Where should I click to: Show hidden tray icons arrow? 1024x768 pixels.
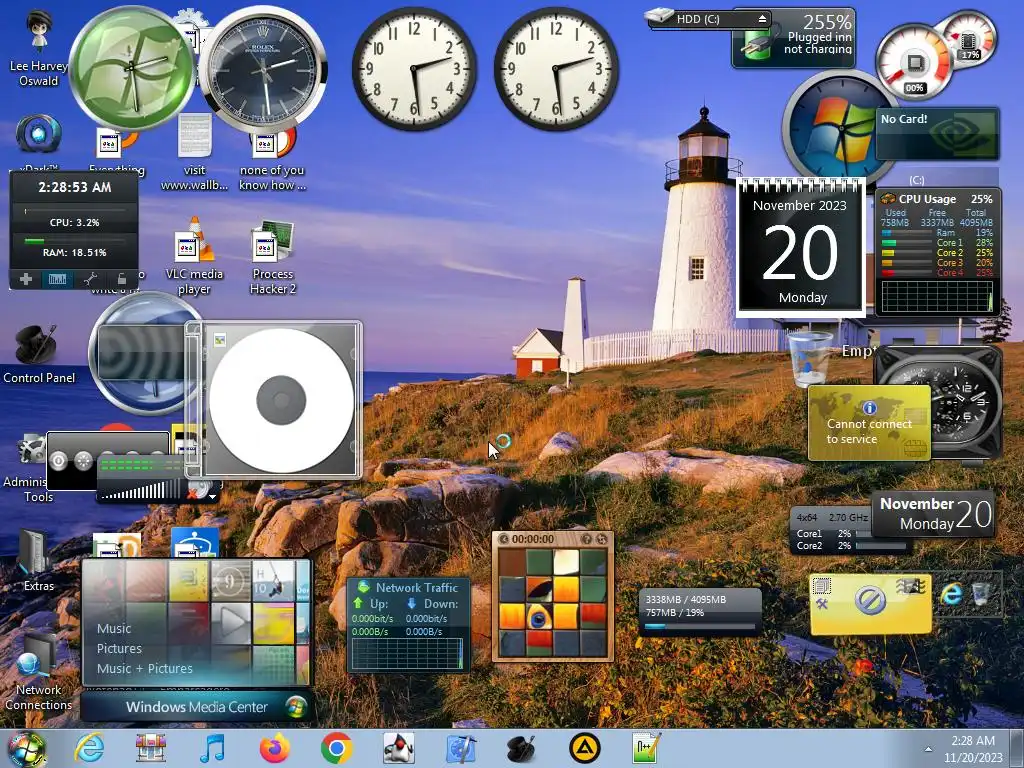tap(928, 749)
